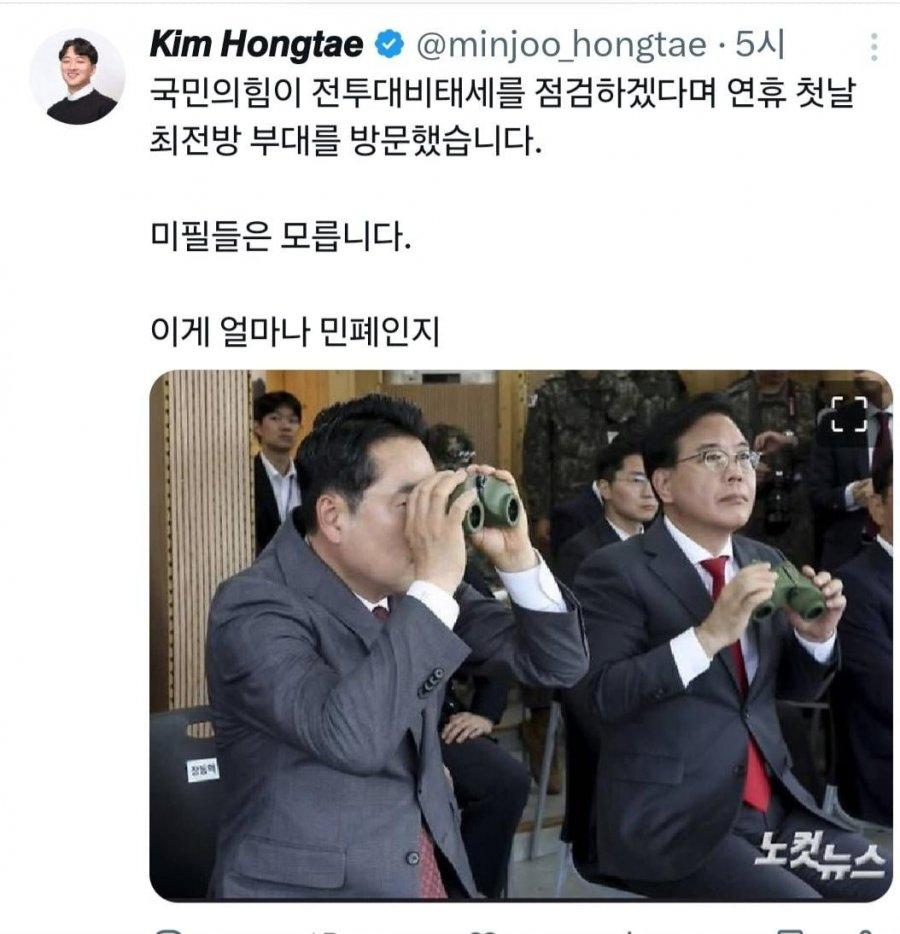Click the 노컷뉴스 watermark on the photo
The image size is (900, 934).
pos(819,855)
